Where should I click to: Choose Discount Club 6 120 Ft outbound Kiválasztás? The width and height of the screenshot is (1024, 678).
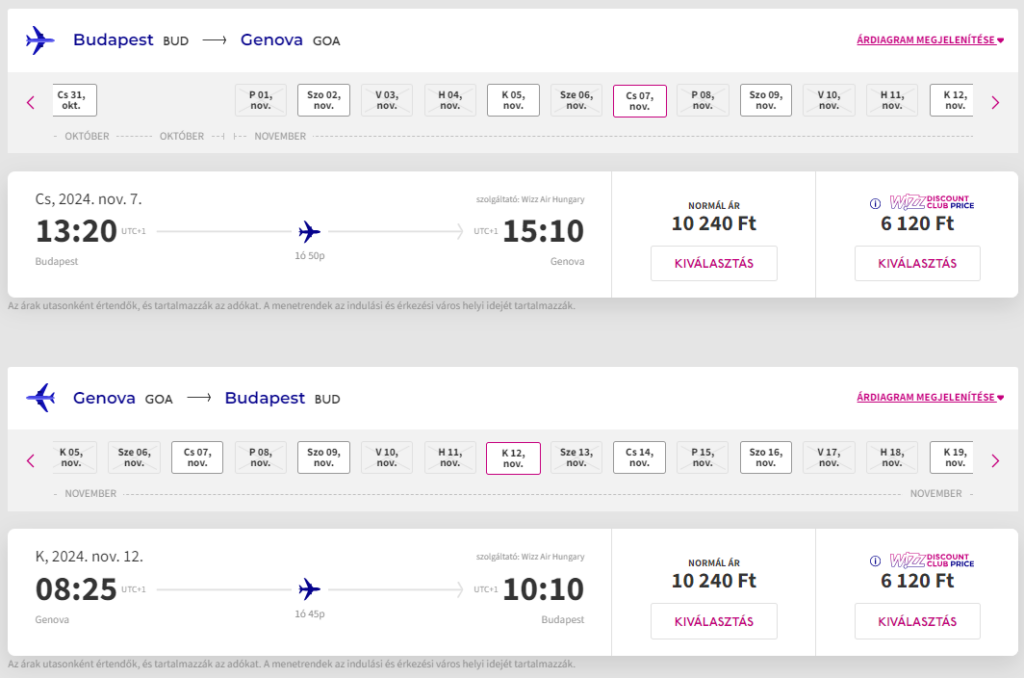pos(917,263)
